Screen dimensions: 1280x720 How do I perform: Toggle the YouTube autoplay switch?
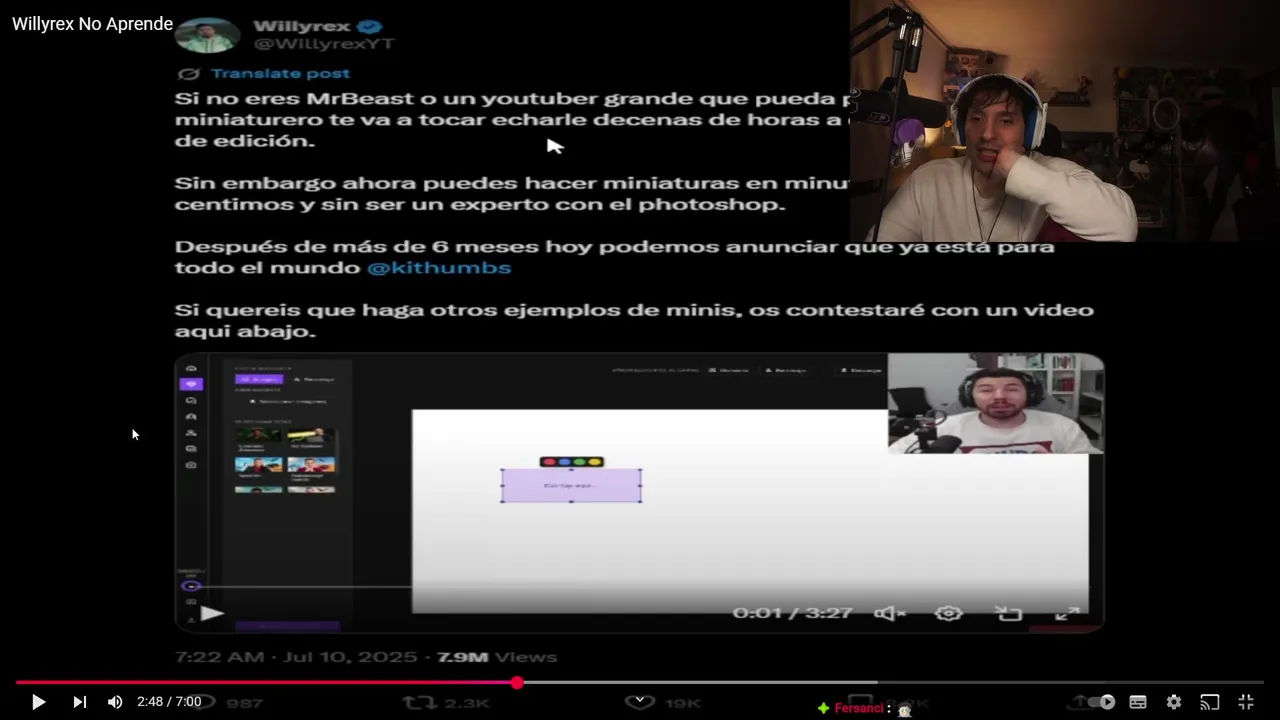[1101, 702]
